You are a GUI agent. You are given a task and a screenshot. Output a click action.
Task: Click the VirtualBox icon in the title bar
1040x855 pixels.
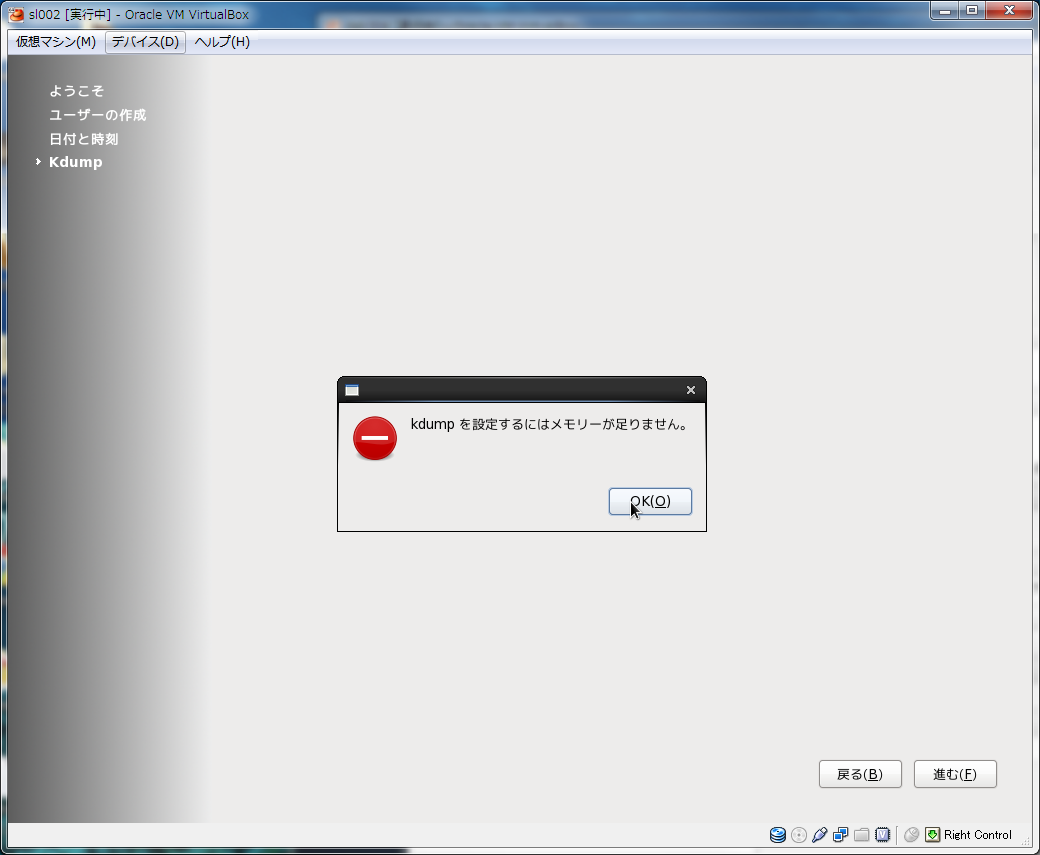(x=16, y=14)
